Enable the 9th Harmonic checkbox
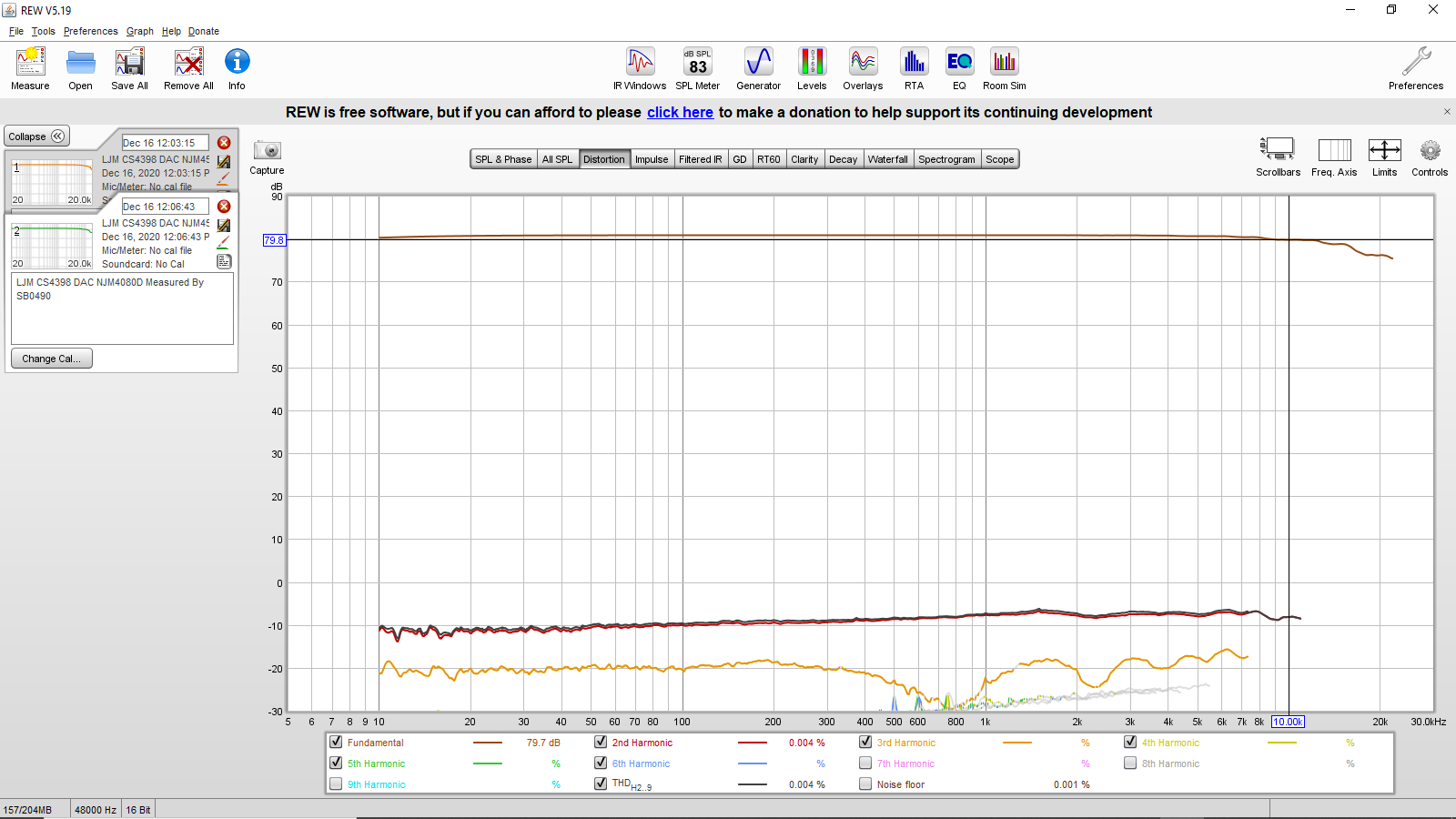Image resolution: width=1456 pixels, height=819 pixels. 336,784
